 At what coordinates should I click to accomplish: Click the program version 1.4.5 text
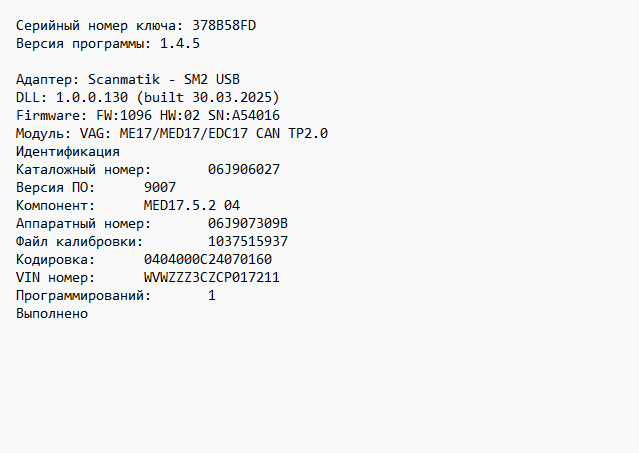point(180,43)
